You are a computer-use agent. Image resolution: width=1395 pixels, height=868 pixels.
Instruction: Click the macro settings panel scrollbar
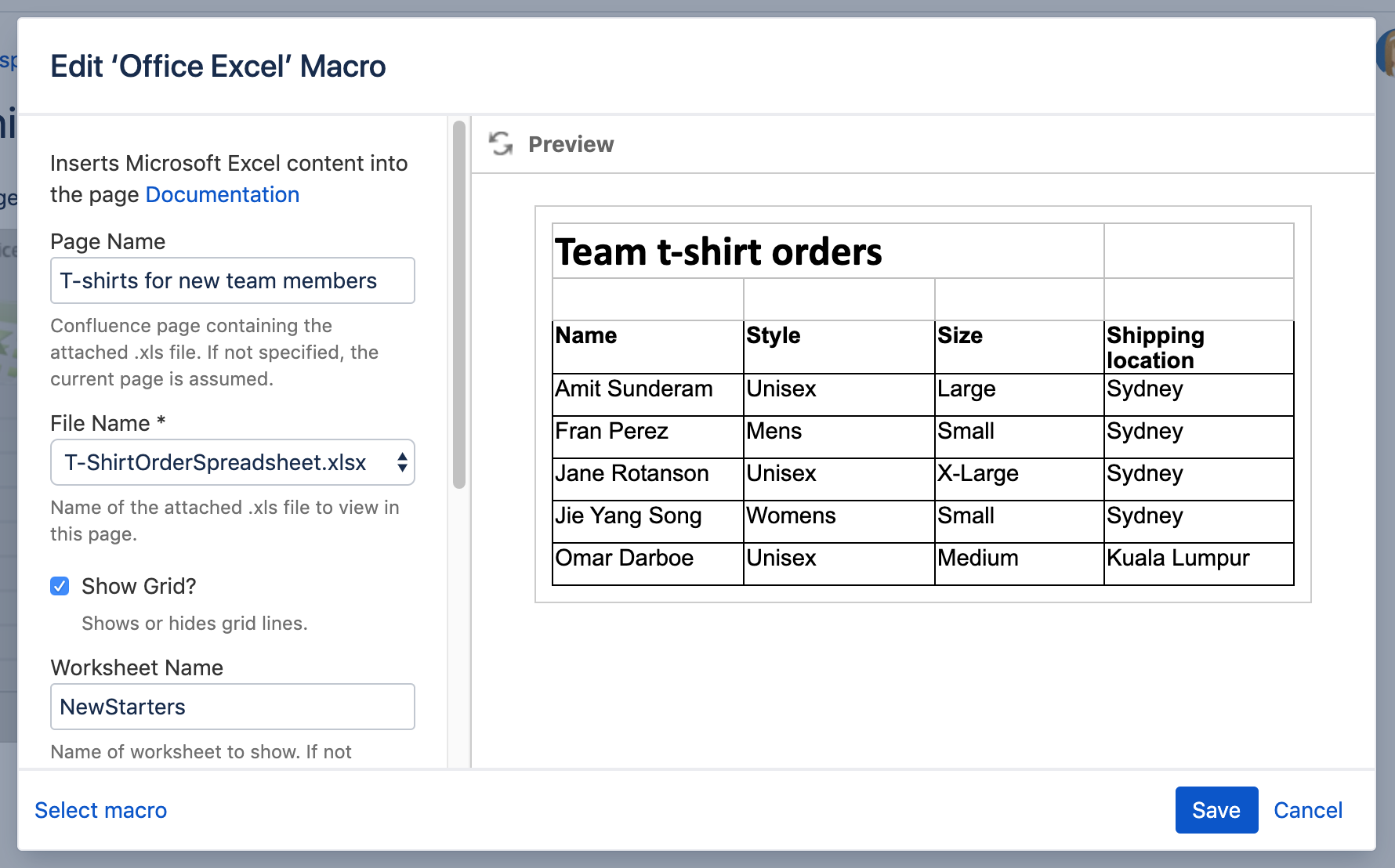(x=459, y=304)
